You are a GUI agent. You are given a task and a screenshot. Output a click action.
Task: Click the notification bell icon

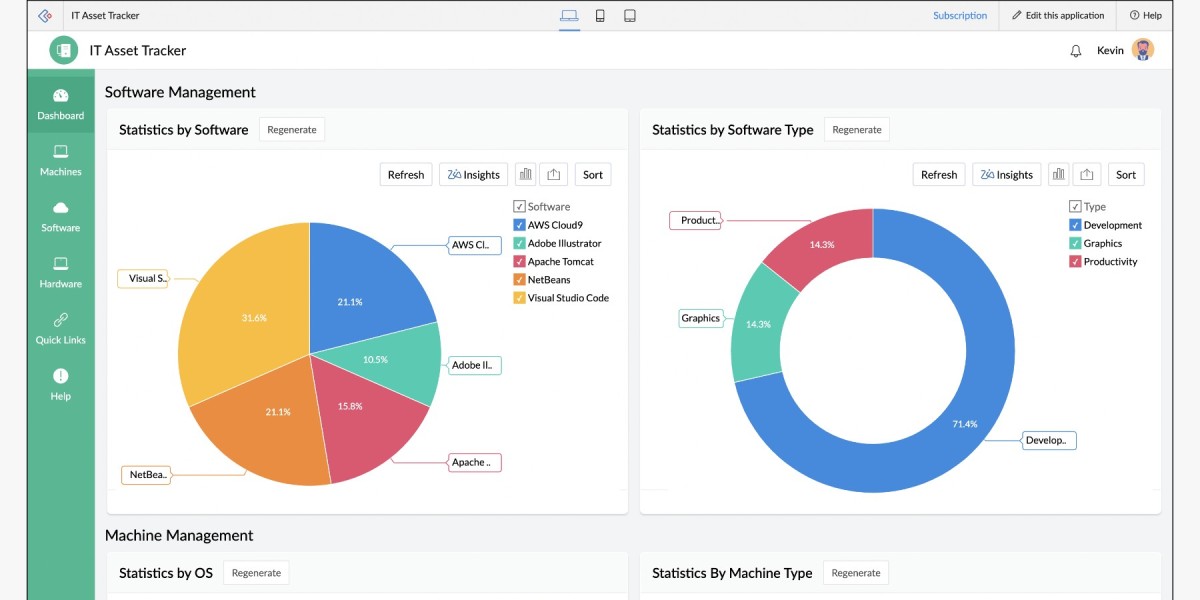[x=1076, y=51]
